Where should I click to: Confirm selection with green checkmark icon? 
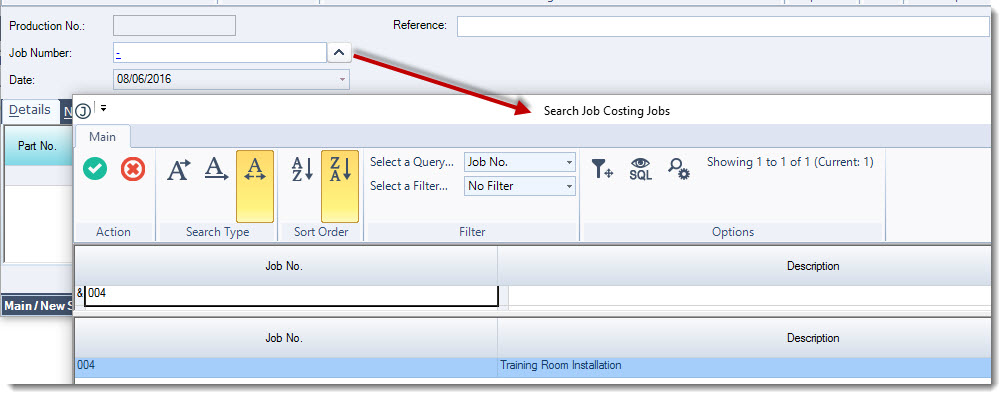click(96, 169)
